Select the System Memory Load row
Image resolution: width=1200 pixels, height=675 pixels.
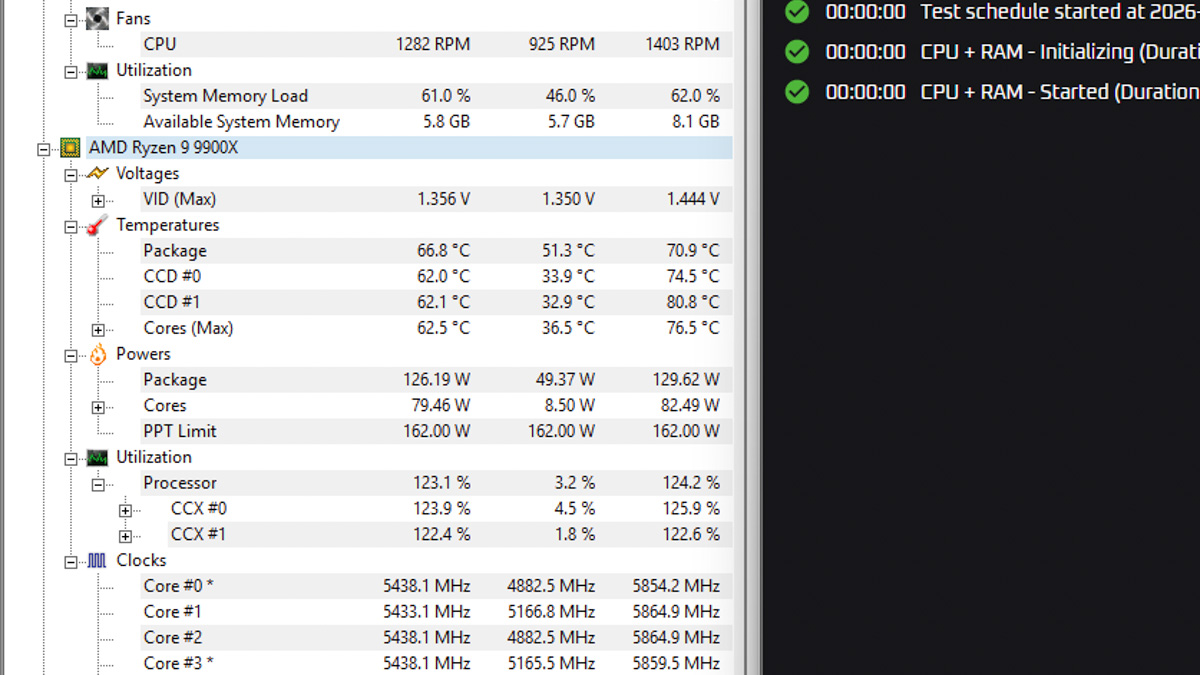436,96
